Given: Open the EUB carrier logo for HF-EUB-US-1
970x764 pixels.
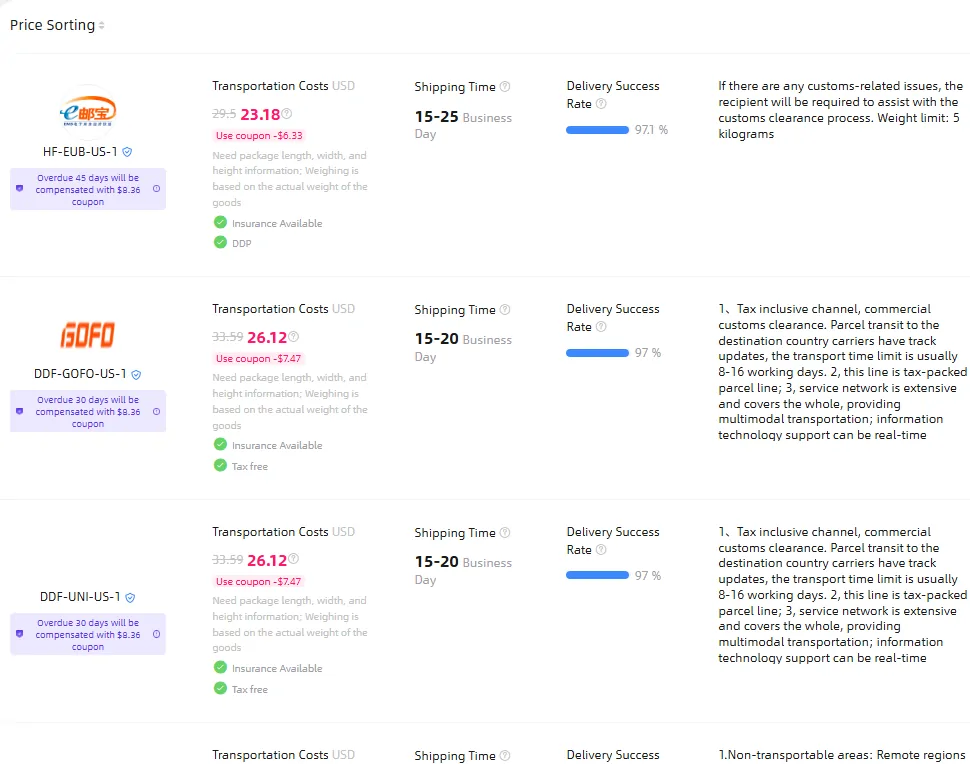Looking at the screenshot, I should point(88,112).
